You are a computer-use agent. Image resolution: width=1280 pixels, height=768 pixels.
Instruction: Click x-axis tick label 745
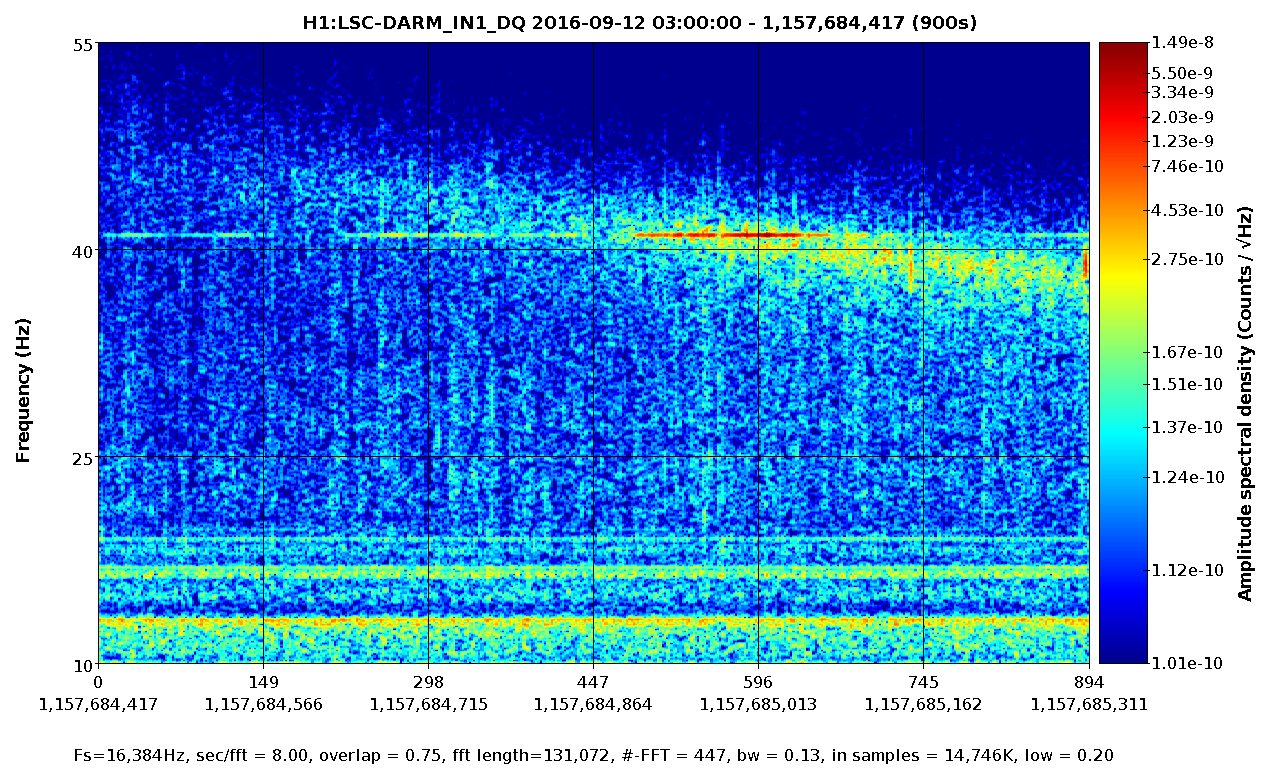[923, 683]
